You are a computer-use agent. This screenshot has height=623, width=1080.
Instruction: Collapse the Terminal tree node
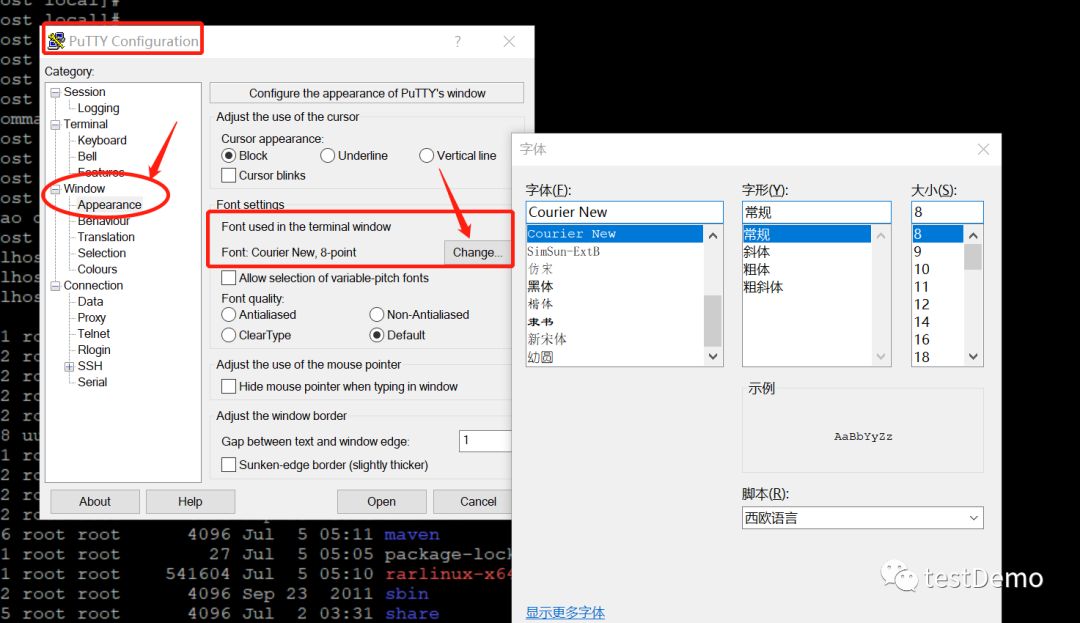tap(55, 125)
